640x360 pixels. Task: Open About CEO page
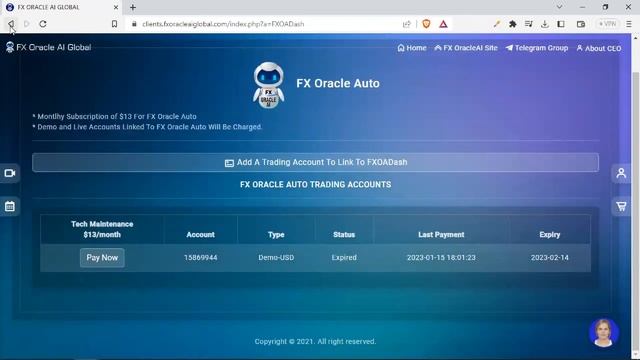(599, 48)
